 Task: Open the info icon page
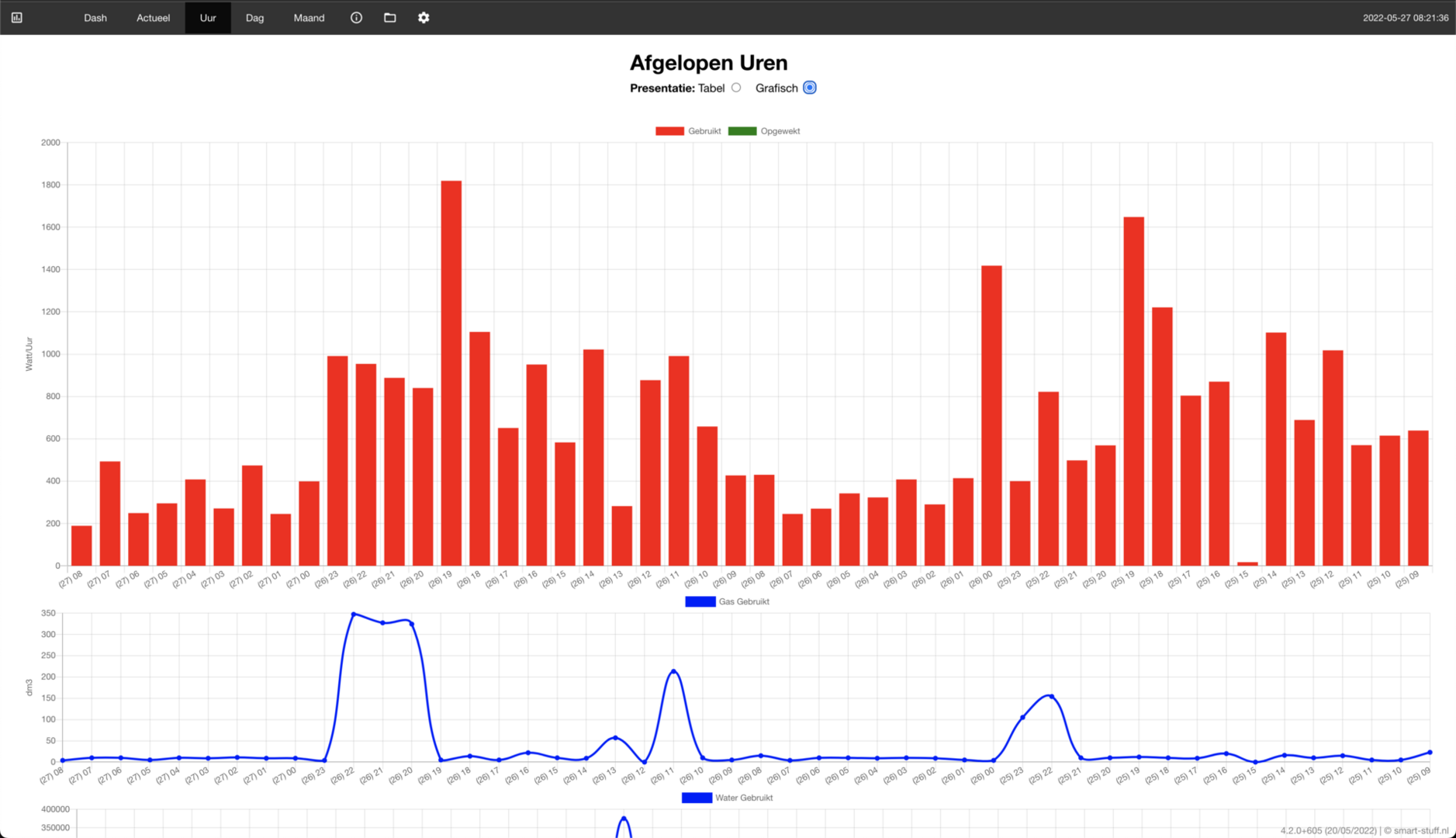pyautogui.click(x=356, y=17)
